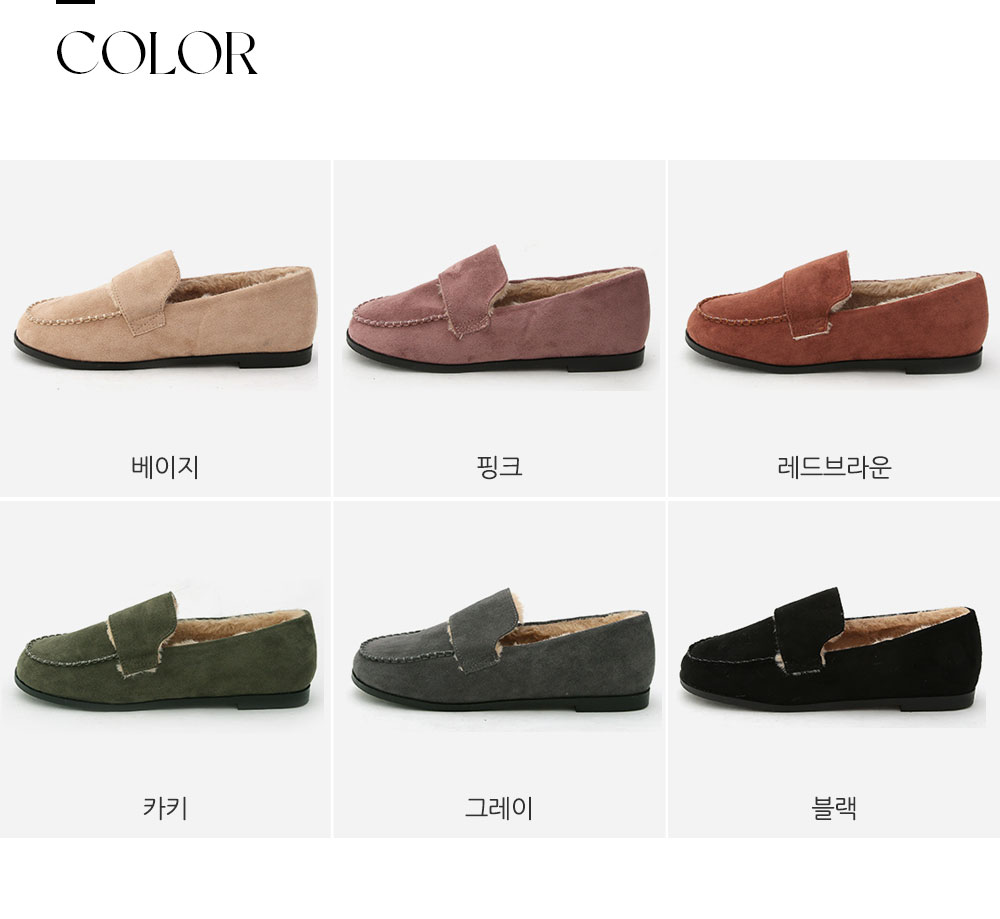
Task: Click the COLOR section heading
Action: tap(157, 53)
